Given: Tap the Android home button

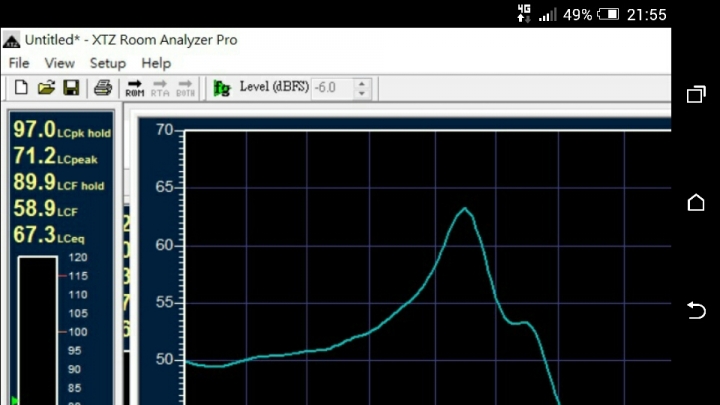Looking at the screenshot, I should tap(696, 202).
